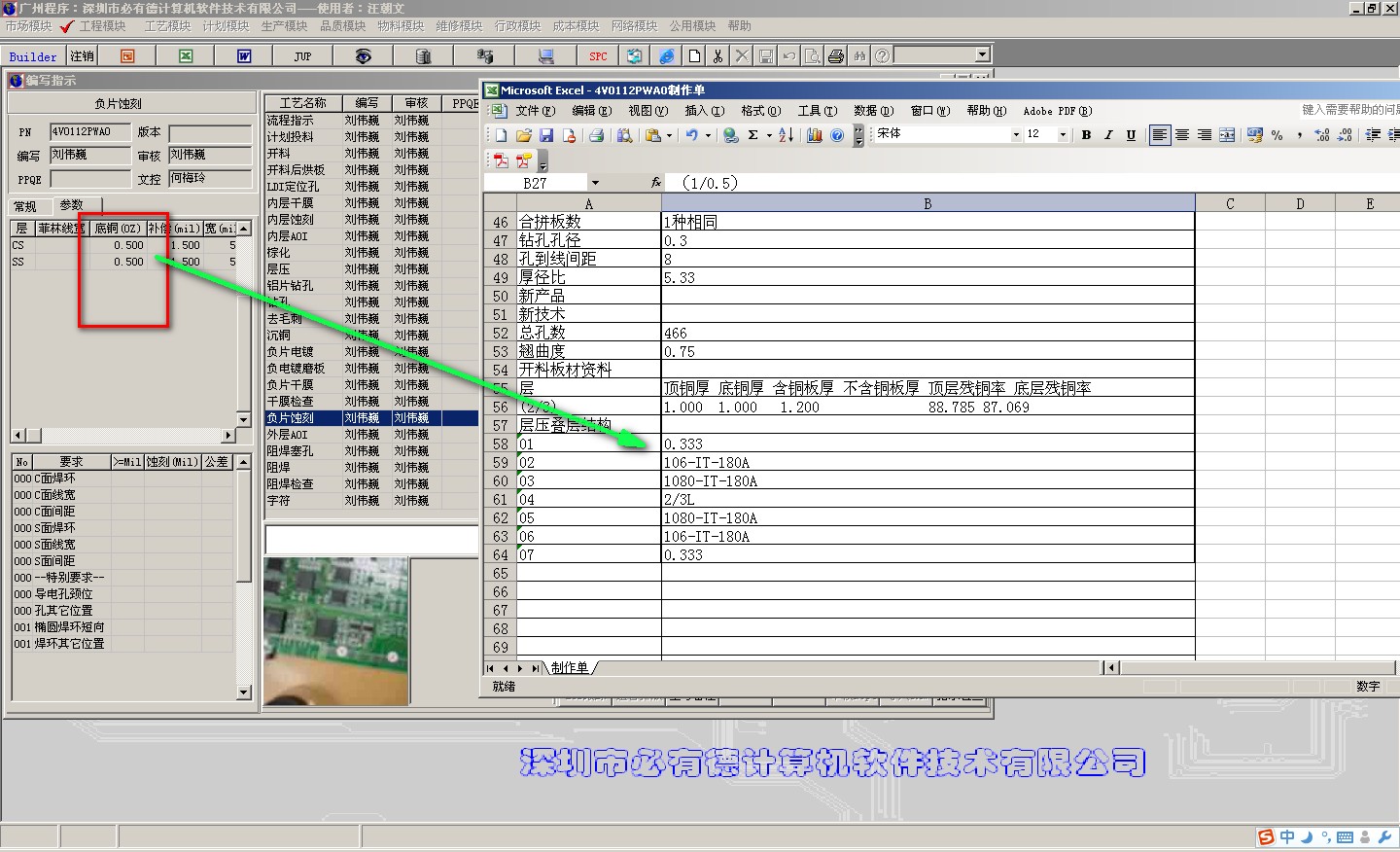Image resolution: width=1400 pixels, height=852 pixels.
Task: Select 流程指示 row in process list
Action: tap(371, 121)
